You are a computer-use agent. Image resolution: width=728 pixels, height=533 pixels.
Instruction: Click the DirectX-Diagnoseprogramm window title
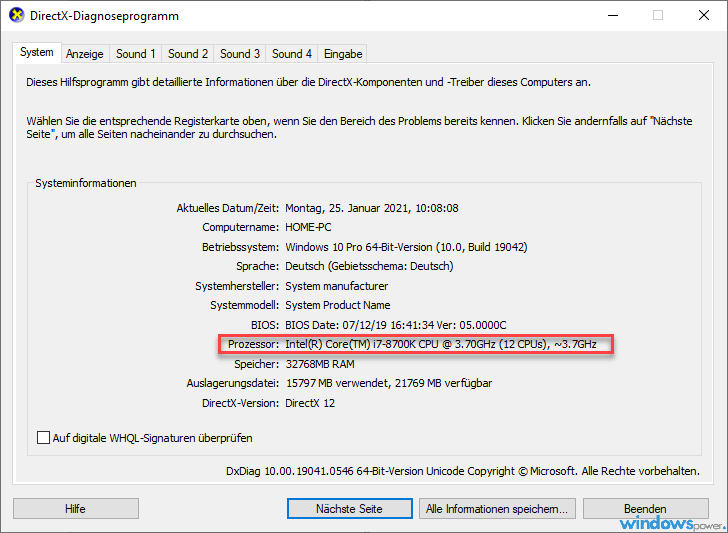pos(104,16)
